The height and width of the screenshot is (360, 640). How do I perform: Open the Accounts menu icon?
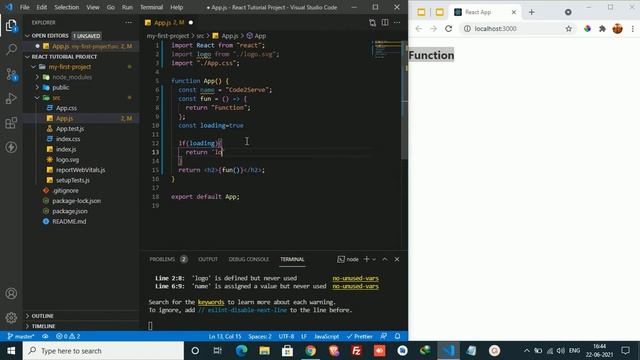11,293
